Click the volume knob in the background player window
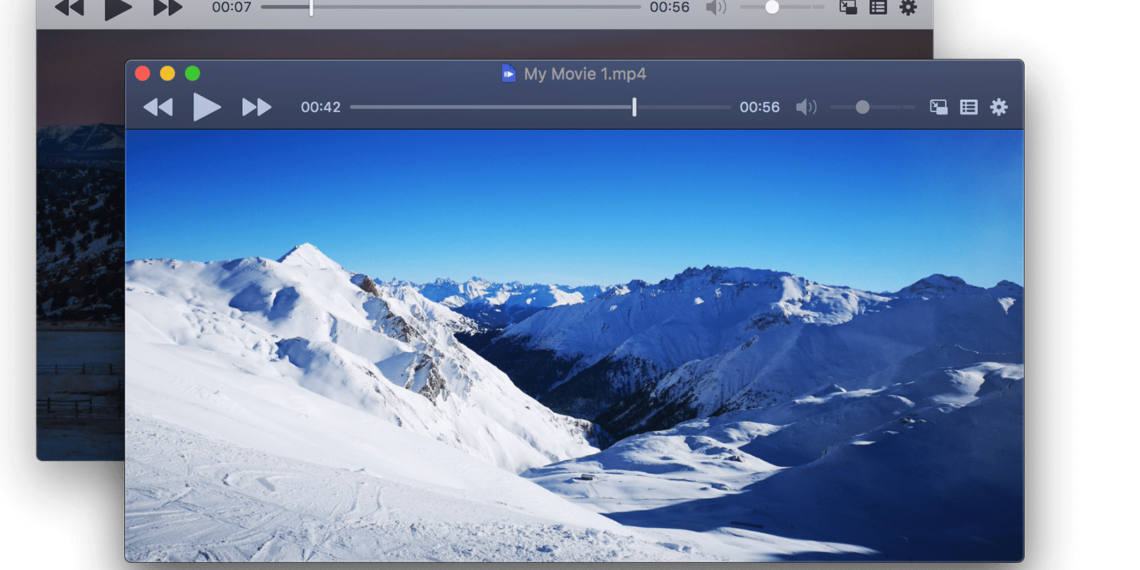This screenshot has height=570, width=1140. 772,8
